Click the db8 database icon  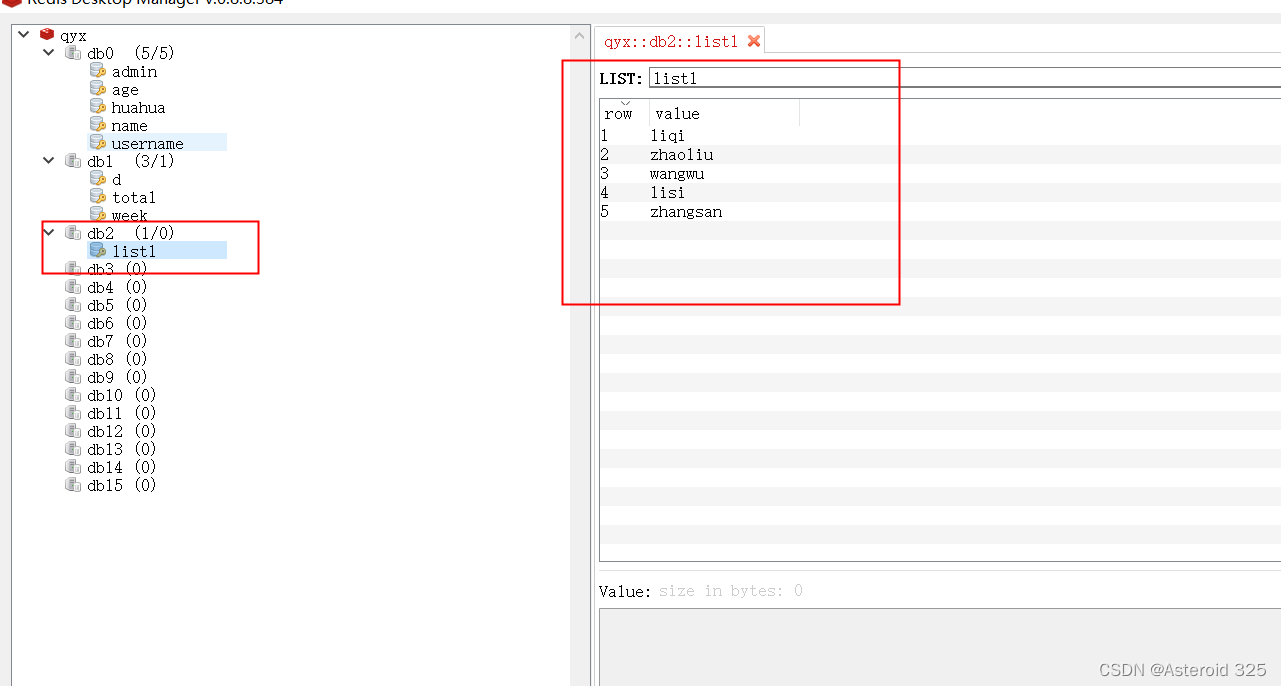click(x=73, y=359)
